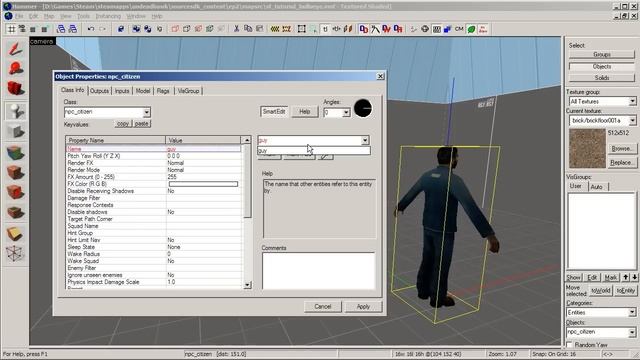Click the Run Map leaf icon
Screen dimensions: 640x360
471,29
